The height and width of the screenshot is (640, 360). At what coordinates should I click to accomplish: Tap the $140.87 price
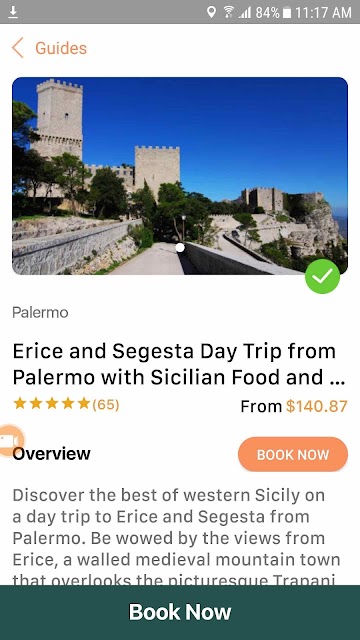tap(317, 407)
